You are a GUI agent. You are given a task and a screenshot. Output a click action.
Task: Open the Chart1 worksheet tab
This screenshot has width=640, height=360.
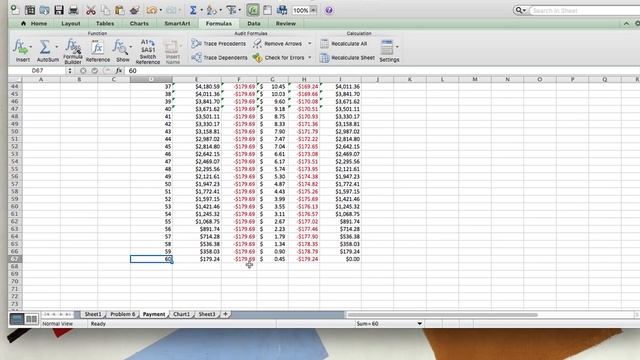(181, 314)
